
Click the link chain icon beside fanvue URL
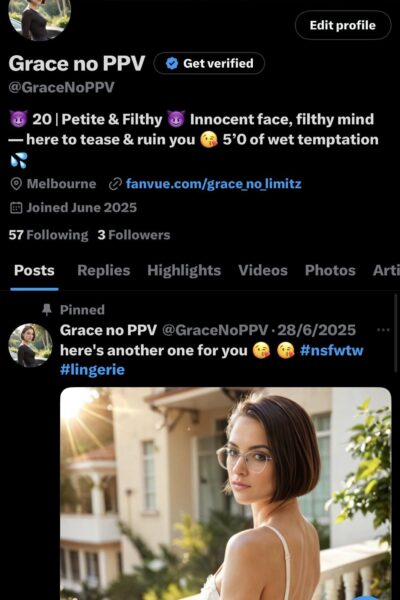pyautogui.click(x=115, y=184)
